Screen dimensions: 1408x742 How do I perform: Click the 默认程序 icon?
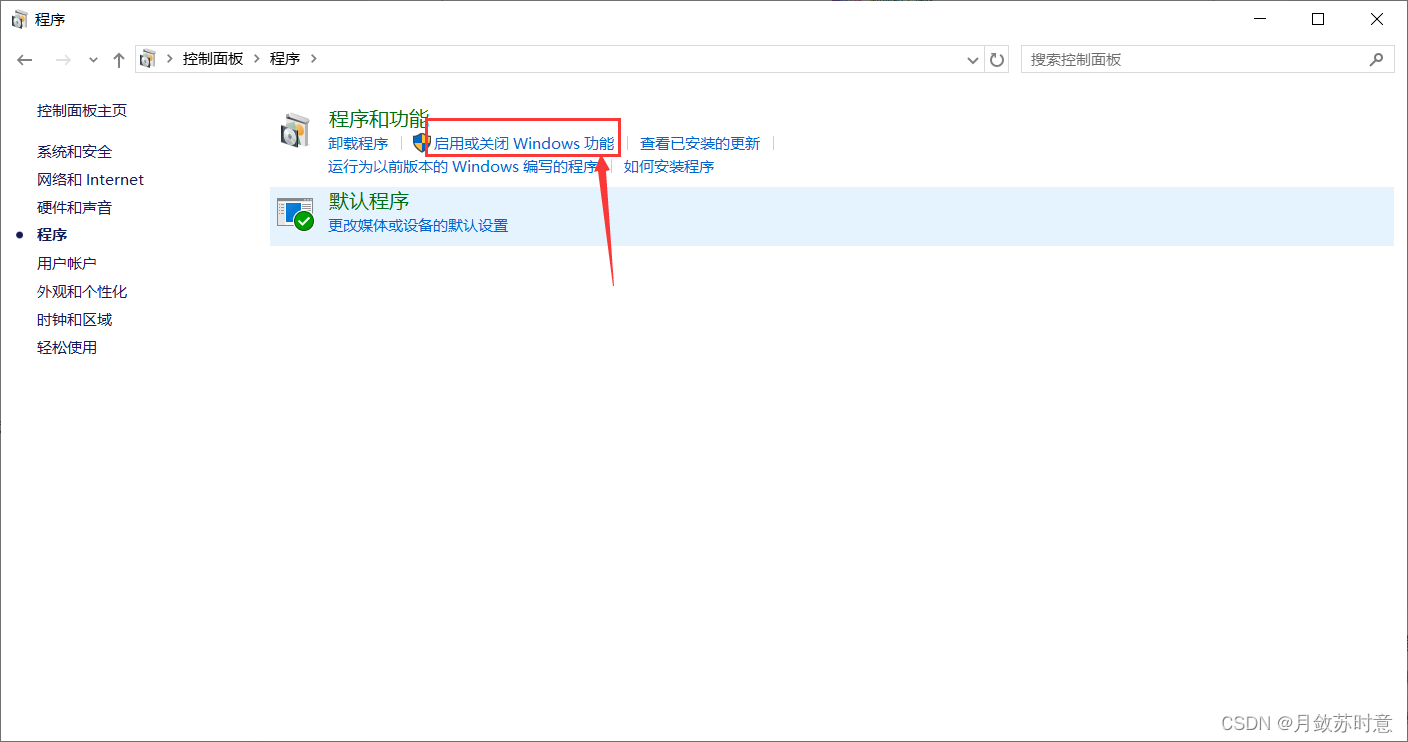coord(295,214)
